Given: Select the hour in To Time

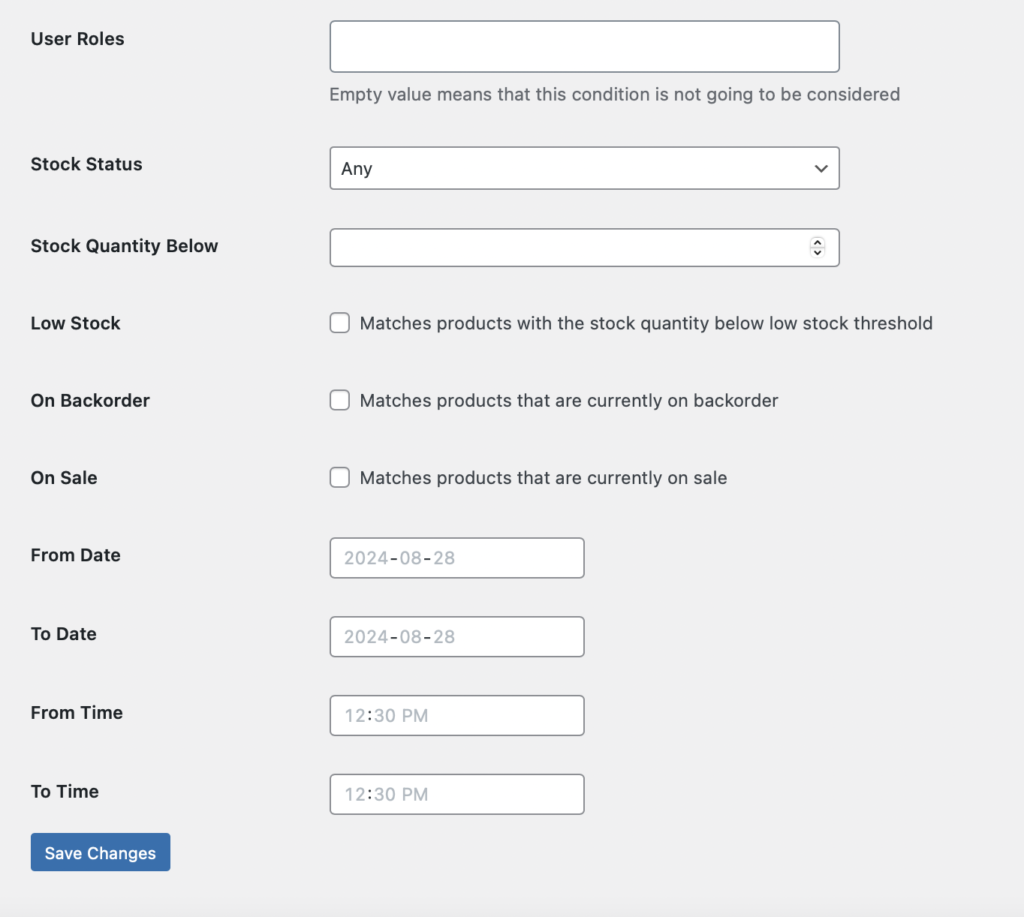Looking at the screenshot, I should pyautogui.click(x=355, y=795).
